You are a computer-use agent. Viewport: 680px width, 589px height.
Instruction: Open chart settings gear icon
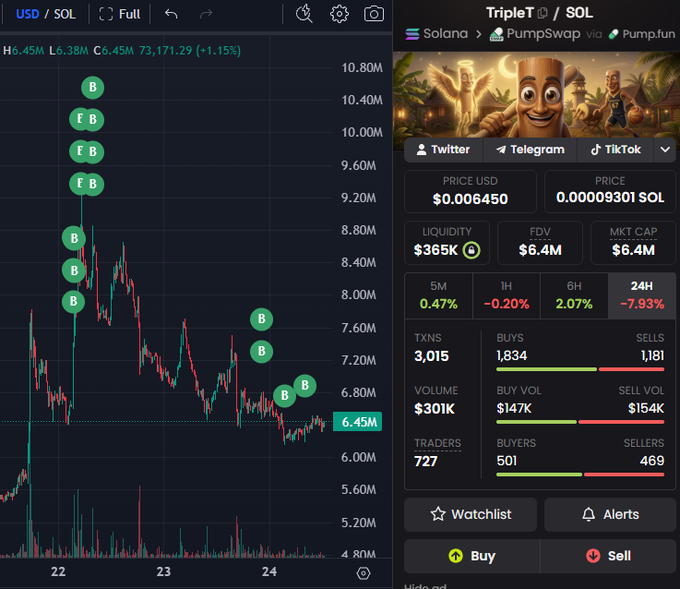(x=339, y=14)
